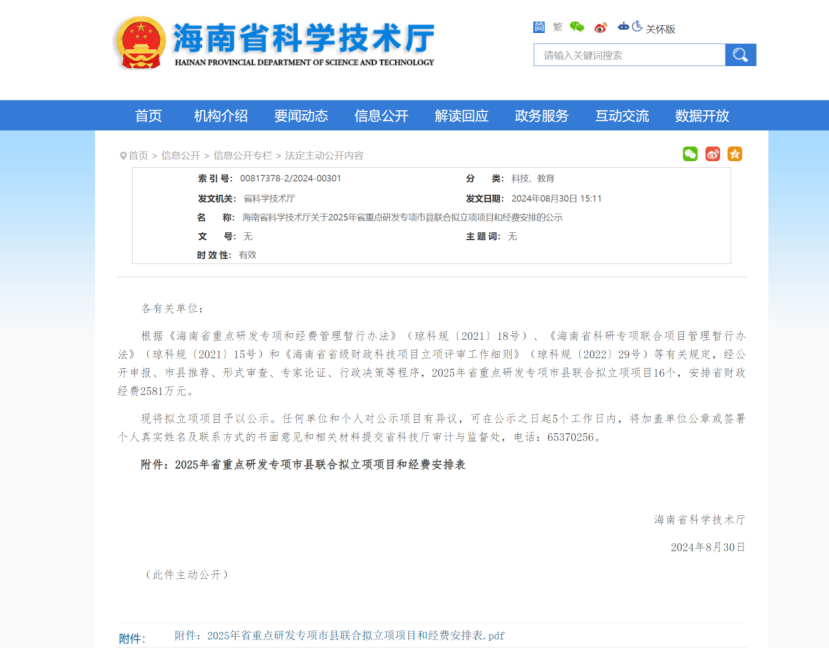The width and height of the screenshot is (829, 648).
Task: Select 政务服务 in the navigation bar
Action: 541,116
